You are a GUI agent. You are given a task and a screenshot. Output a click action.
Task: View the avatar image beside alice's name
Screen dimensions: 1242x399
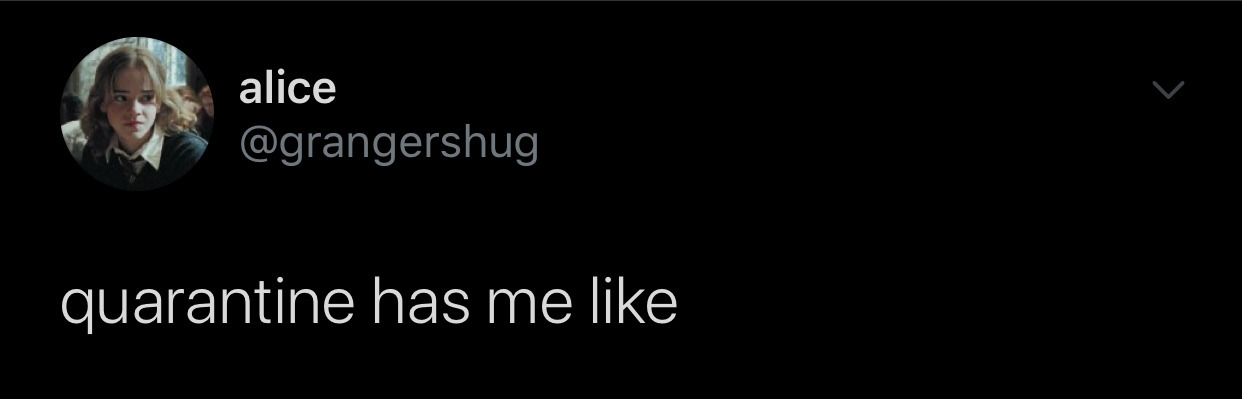135,114
